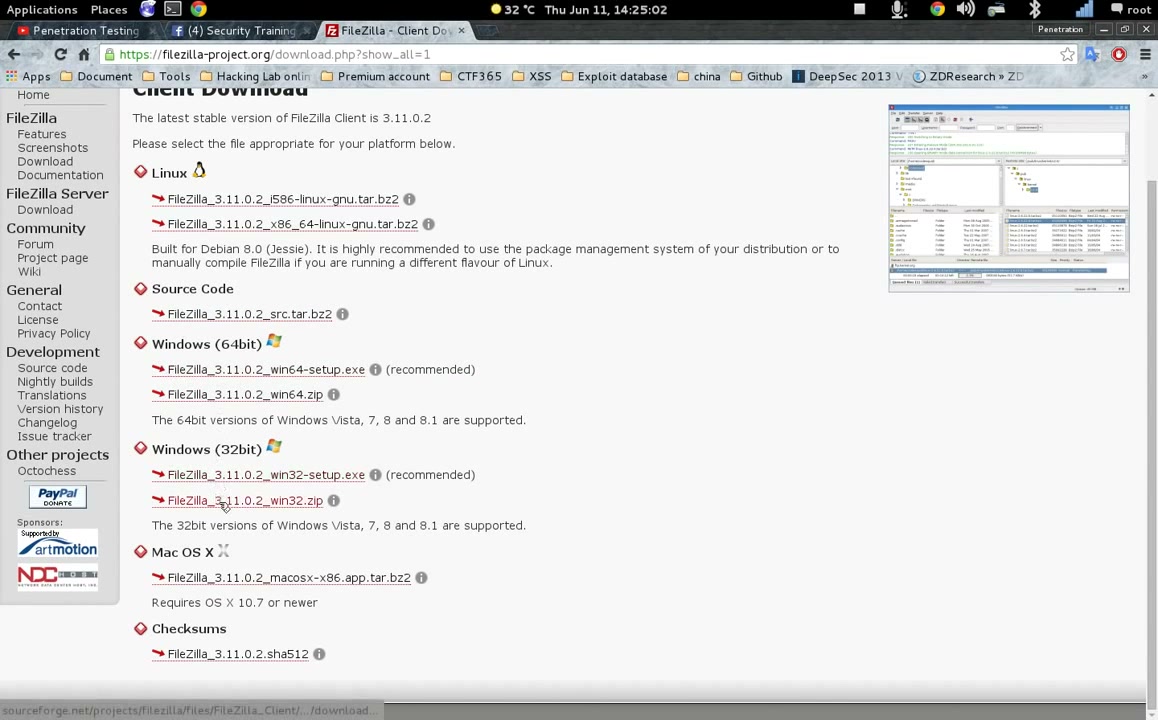Open Nightly builds in sidebar
Image resolution: width=1158 pixels, height=720 pixels.
[x=55, y=382]
